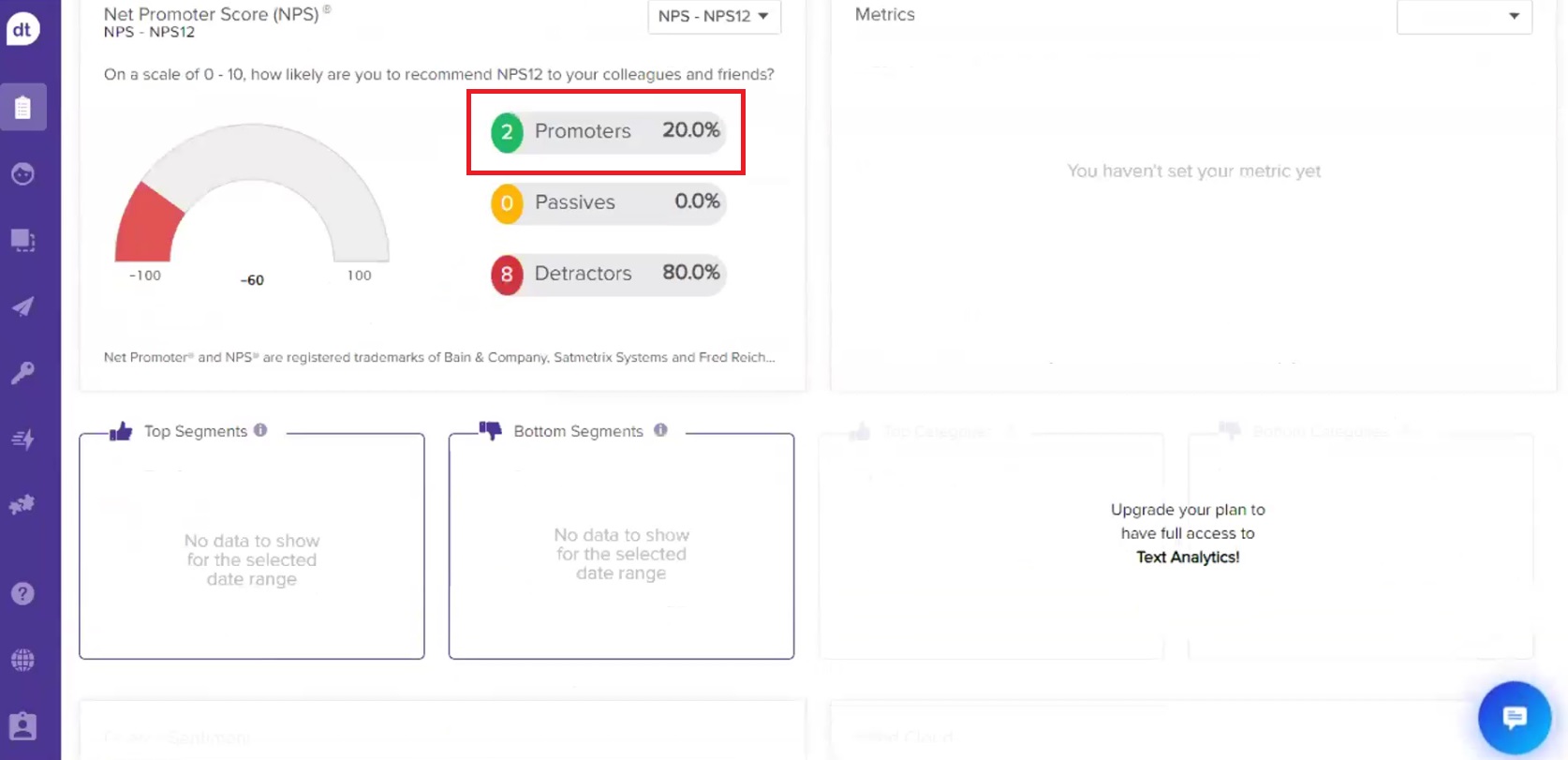Click the dt logo in sidebar
The image size is (1568, 760).
pyautogui.click(x=22, y=29)
